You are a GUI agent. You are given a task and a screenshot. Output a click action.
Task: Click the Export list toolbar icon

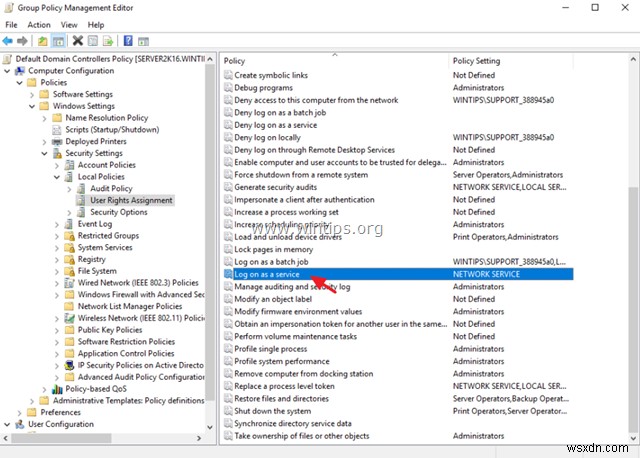click(108, 41)
